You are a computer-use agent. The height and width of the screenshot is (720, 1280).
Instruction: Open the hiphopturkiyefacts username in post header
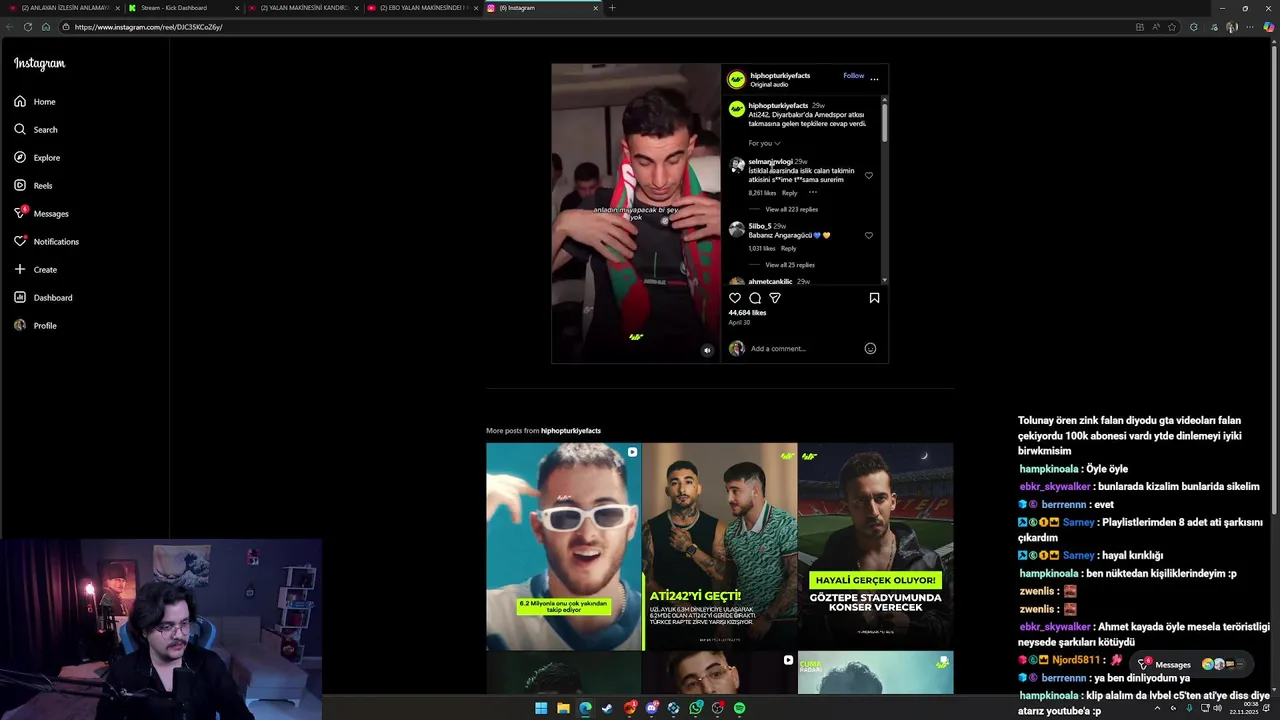(780, 75)
